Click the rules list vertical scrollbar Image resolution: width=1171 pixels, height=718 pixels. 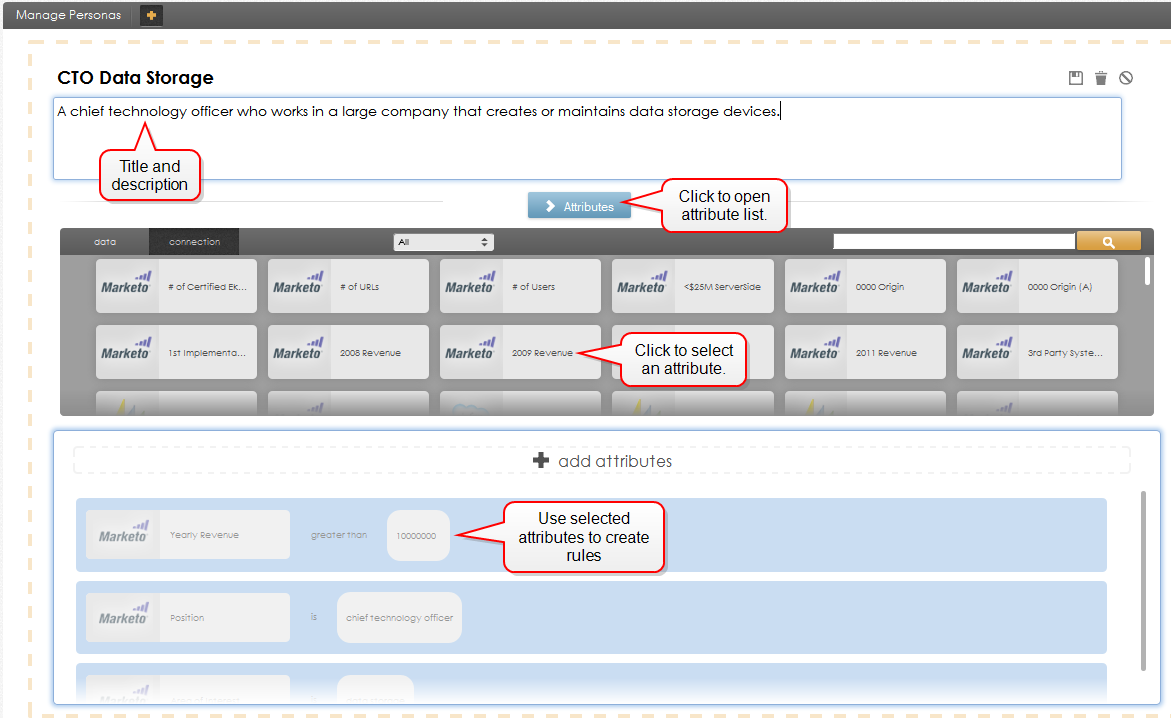1143,580
